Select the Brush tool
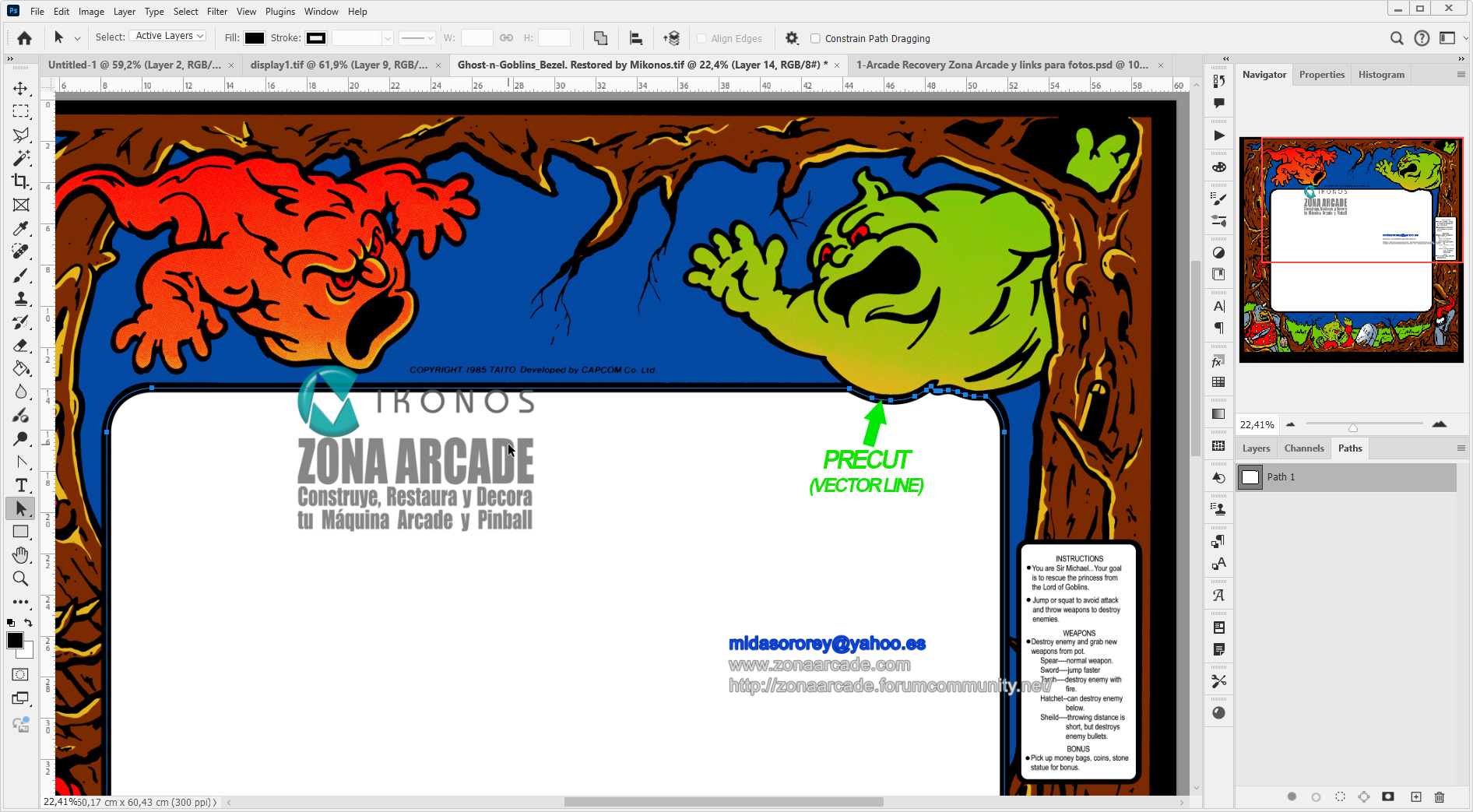Viewport: 1473px width, 812px height. pos(21,276)
